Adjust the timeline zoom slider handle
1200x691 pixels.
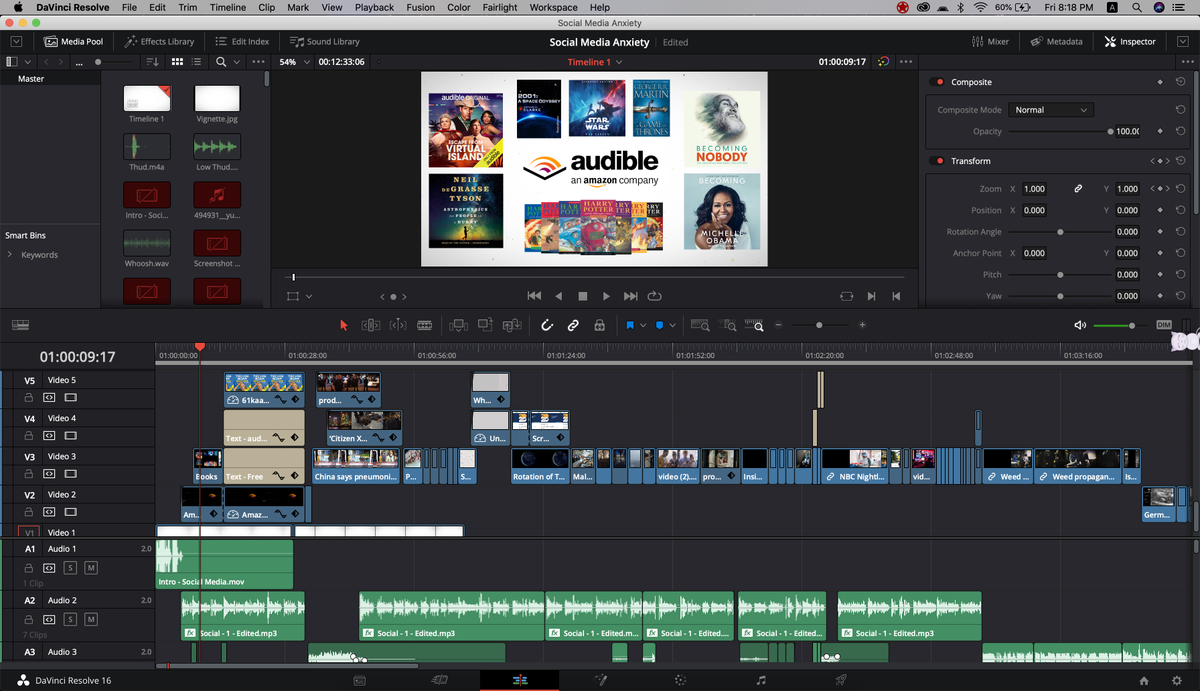tap(819, 325)
